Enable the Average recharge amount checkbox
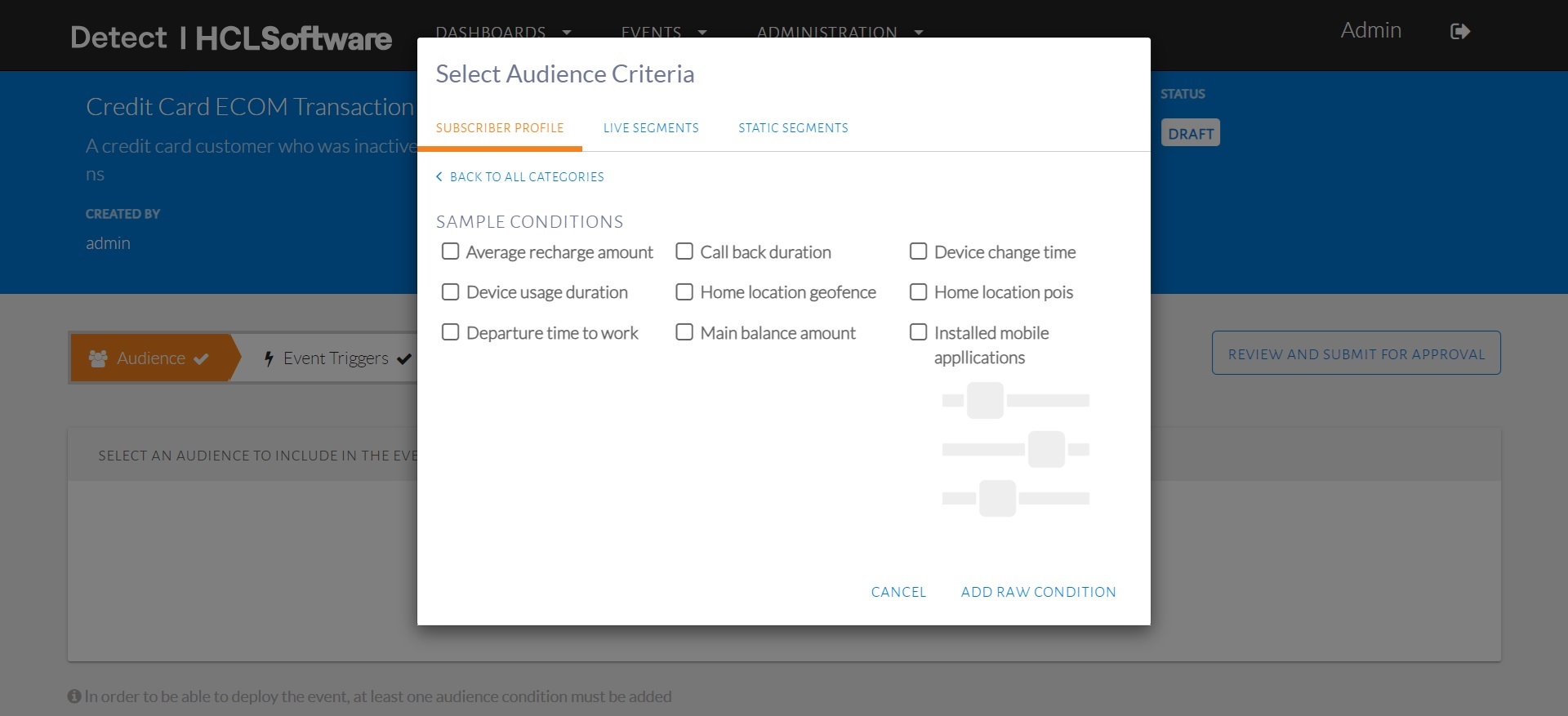Viewport: 1568px width, 716px height. click(x=450, y=251)
